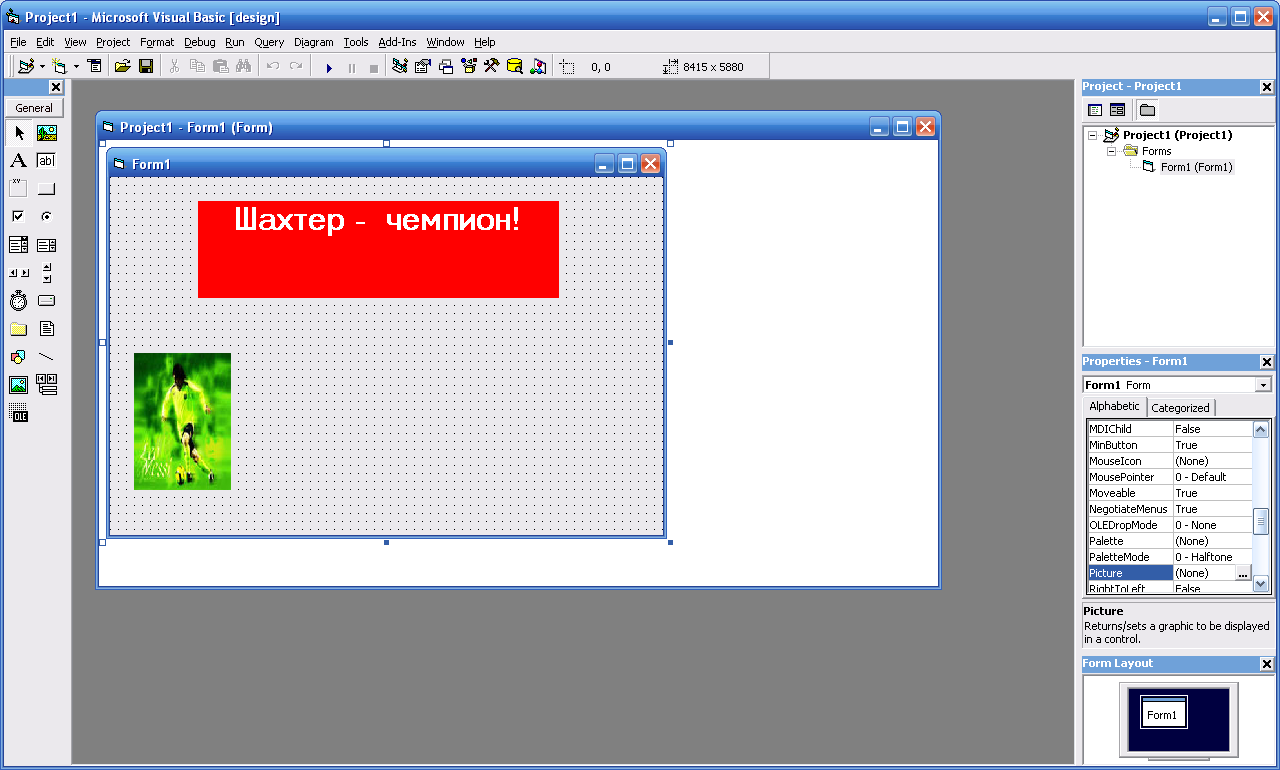Image resolution: width=1280 pixels, height=770 pixels.
Task: Select the vertical scrollbar control in toolbox
Action: (x=47, y=273)
